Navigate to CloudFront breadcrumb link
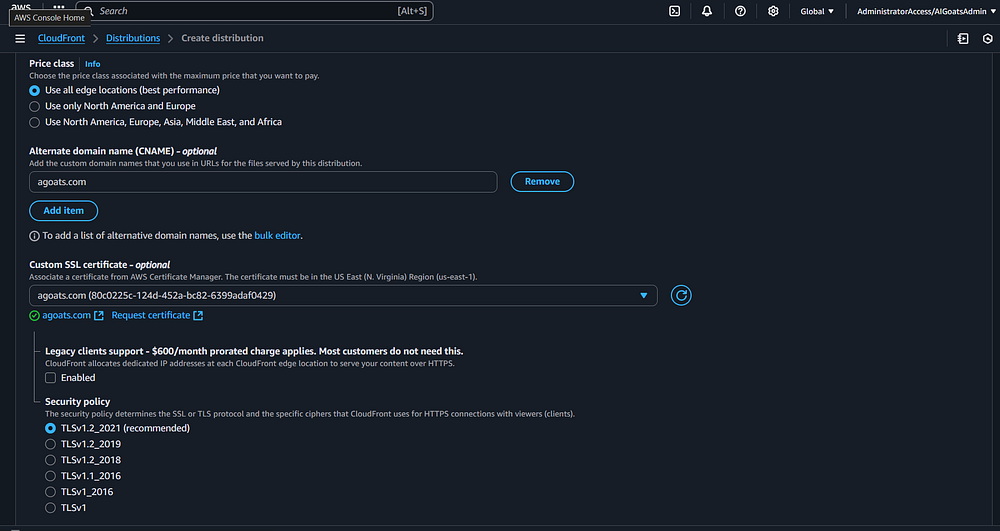 [x=60, y=38]
